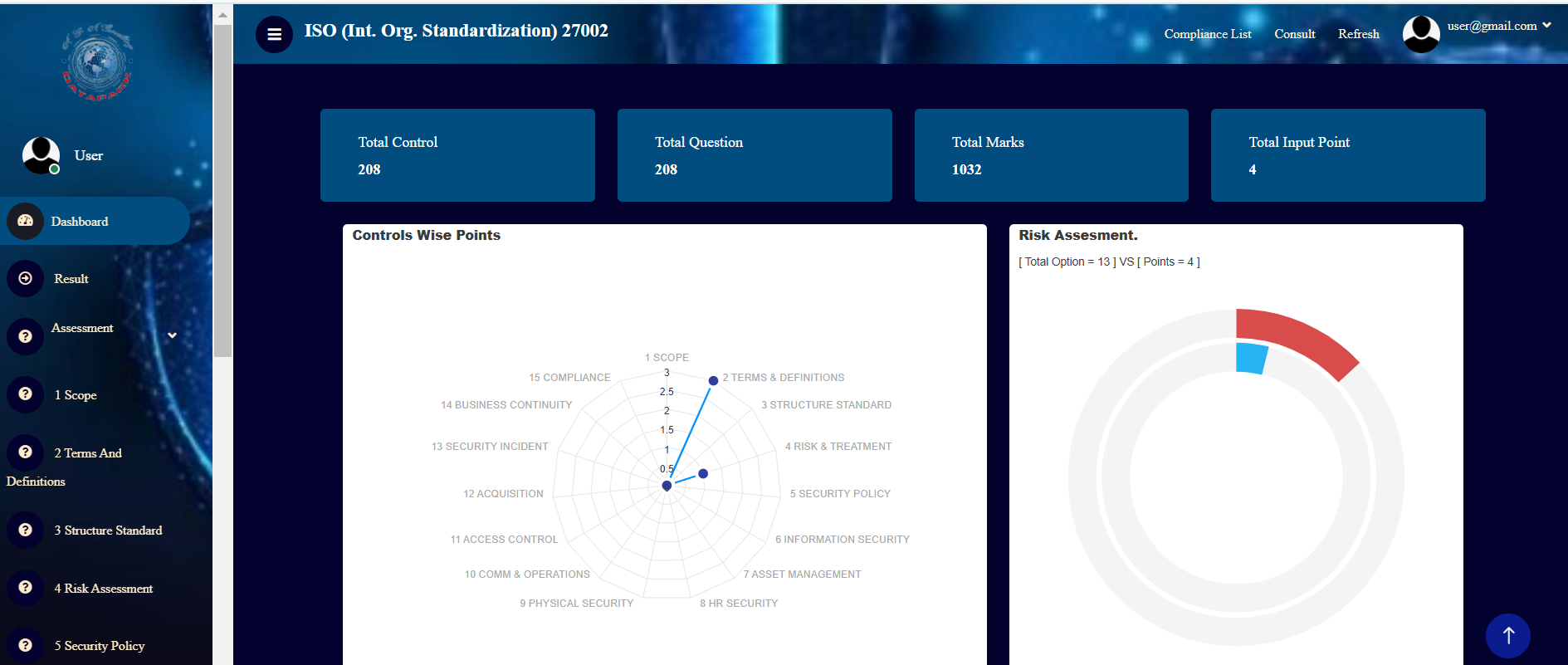Viewport: 1568px width, 665px height.
Task: Click the 1032 Total Marks value
Action: (966, 169)
